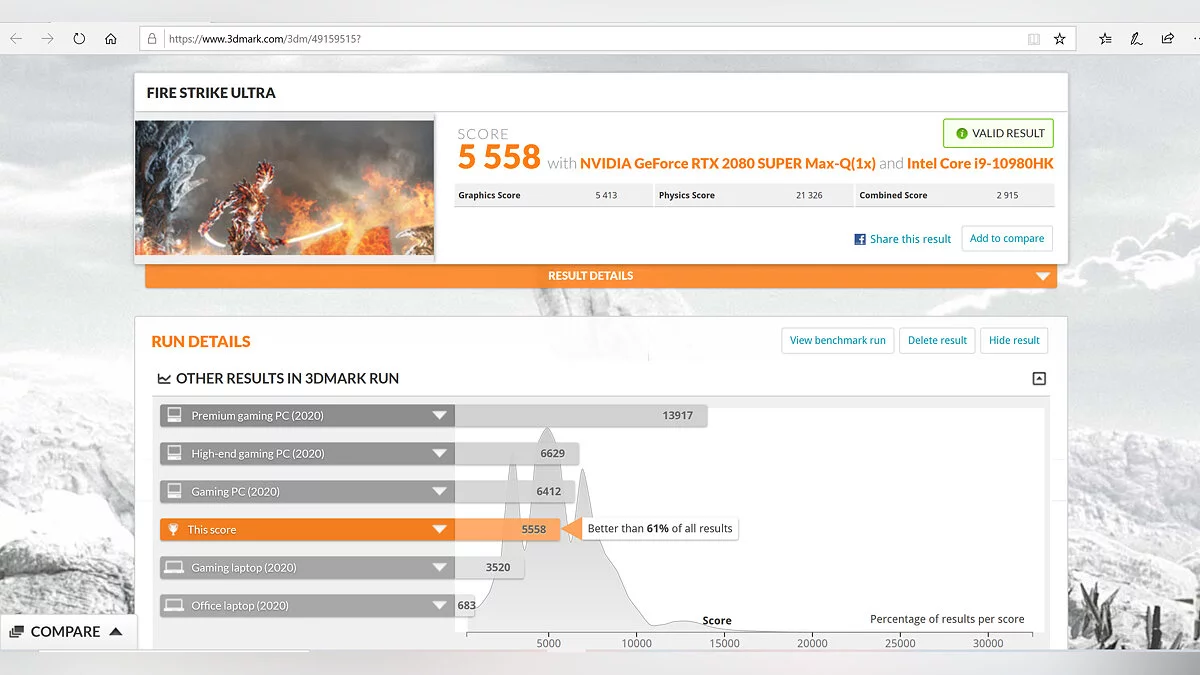Expand the Premium gaming PC (2020) row
Screen dimensions: 1200x675
point(438,416)
